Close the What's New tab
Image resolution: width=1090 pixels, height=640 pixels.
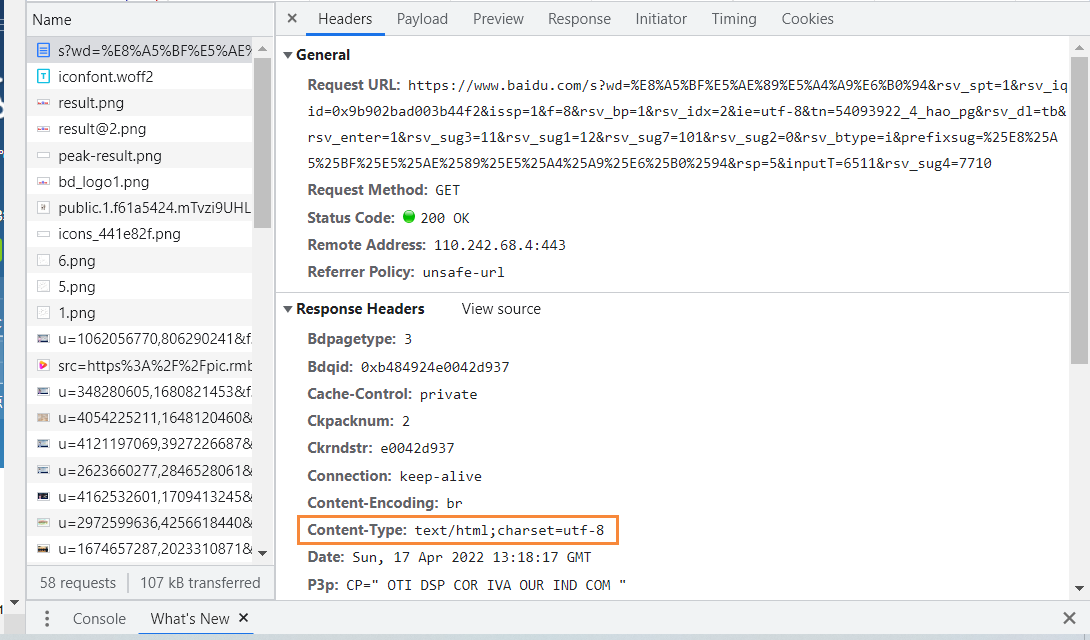pos(243,617)
